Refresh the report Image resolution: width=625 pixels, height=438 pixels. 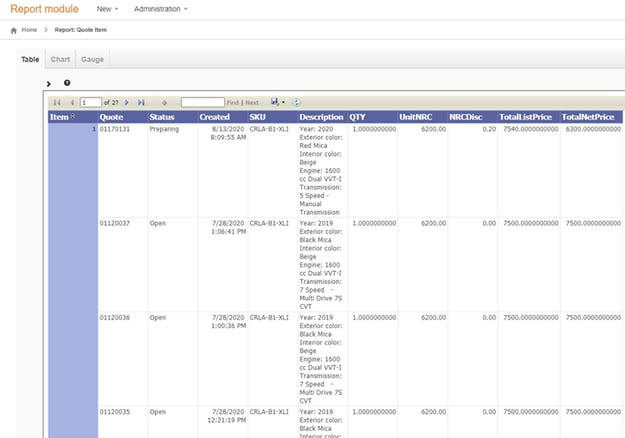(x=296, y=102)
